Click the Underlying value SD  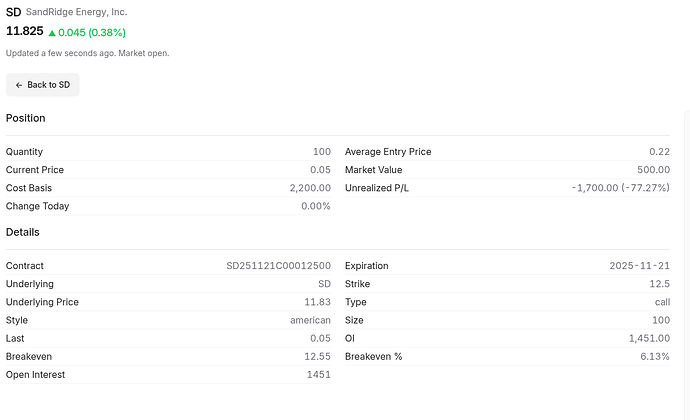(x=324, y=284)
